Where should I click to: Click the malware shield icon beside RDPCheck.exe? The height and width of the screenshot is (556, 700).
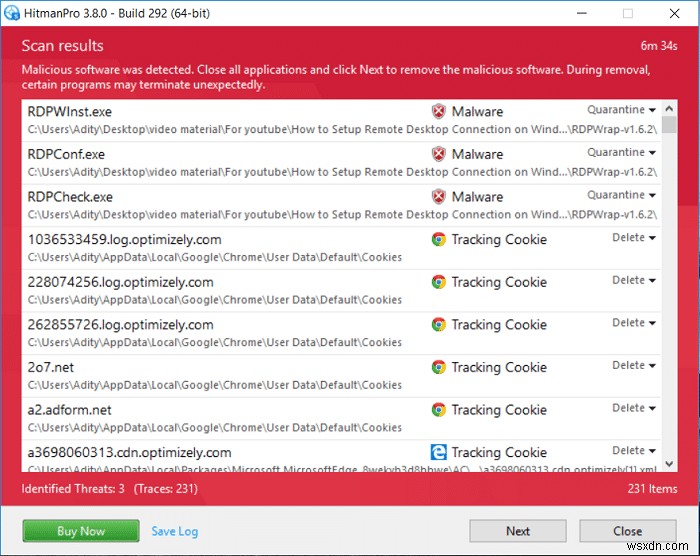[x=438, y=196]
